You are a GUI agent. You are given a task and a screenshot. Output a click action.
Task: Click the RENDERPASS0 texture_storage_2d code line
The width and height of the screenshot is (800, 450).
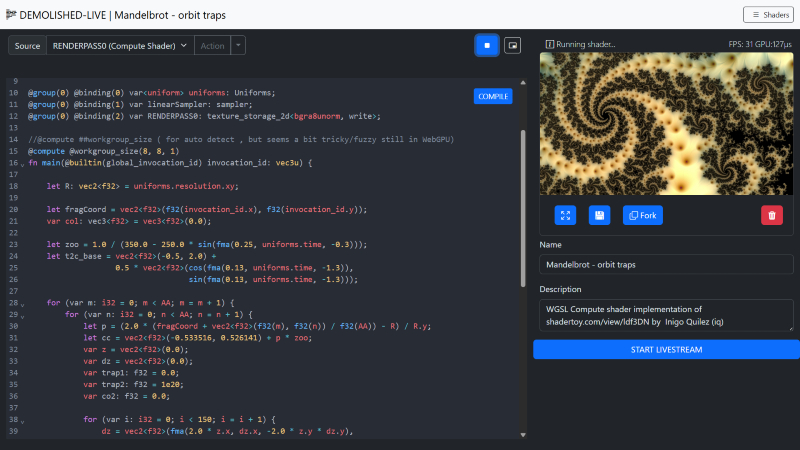(x=204, y=116)
